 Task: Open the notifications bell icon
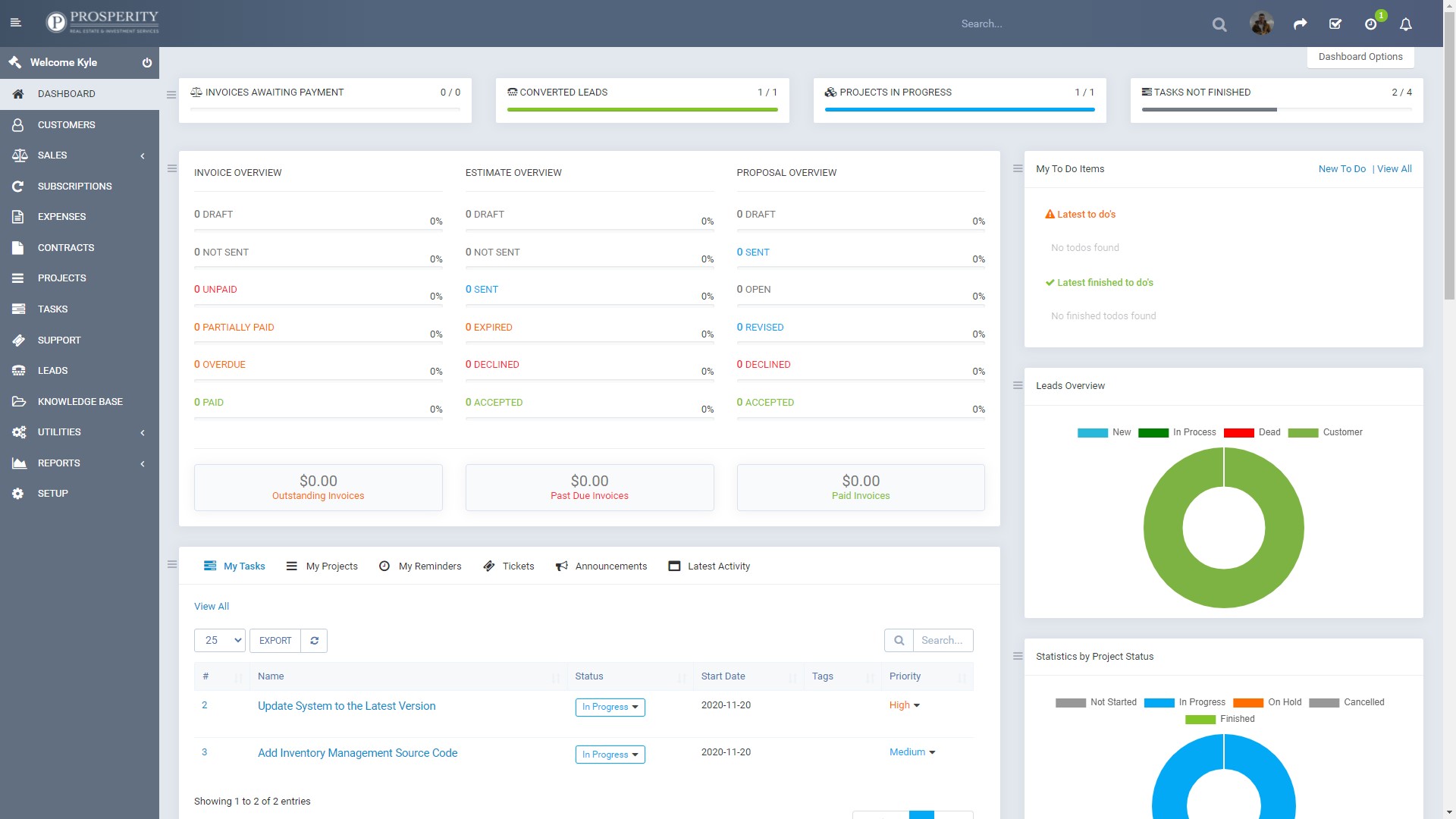click(x=1405, y=24)
